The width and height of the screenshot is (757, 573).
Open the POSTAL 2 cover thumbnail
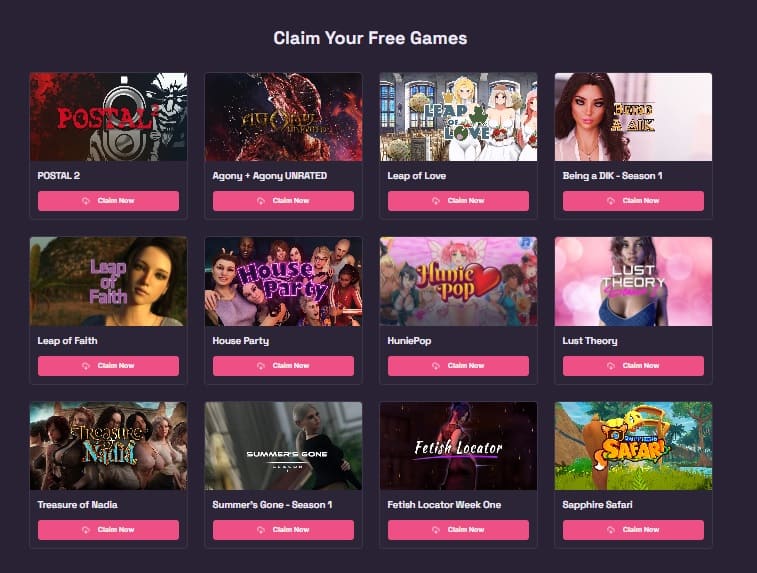pos(108,117)
